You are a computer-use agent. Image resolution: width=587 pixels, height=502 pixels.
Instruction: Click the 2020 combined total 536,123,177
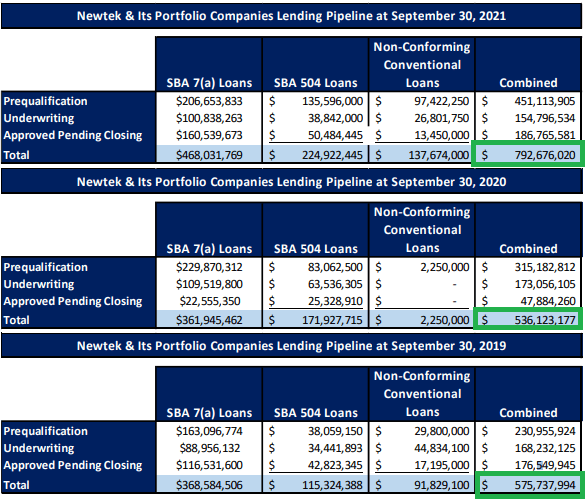(x=544, y=320)
